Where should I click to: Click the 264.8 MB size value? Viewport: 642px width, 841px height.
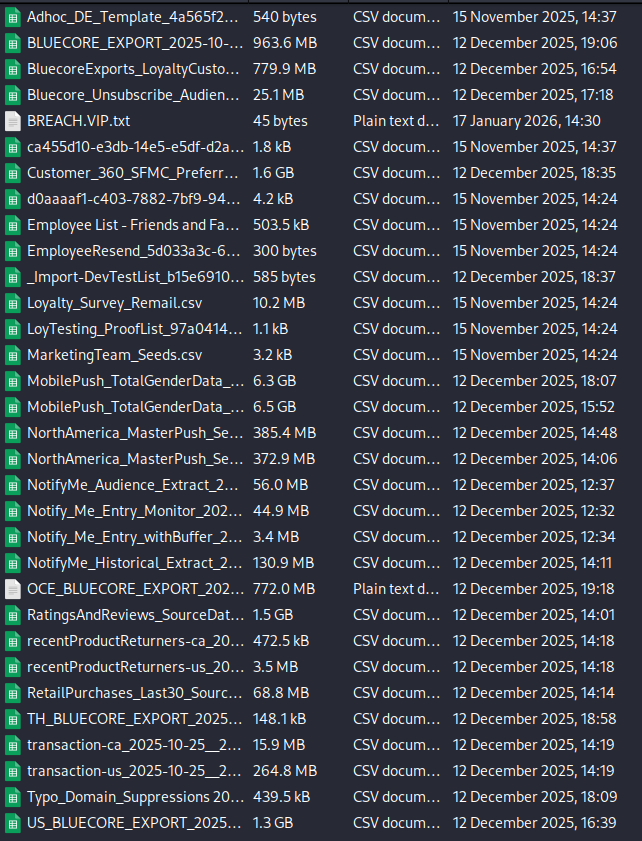(x=285, y=771)
